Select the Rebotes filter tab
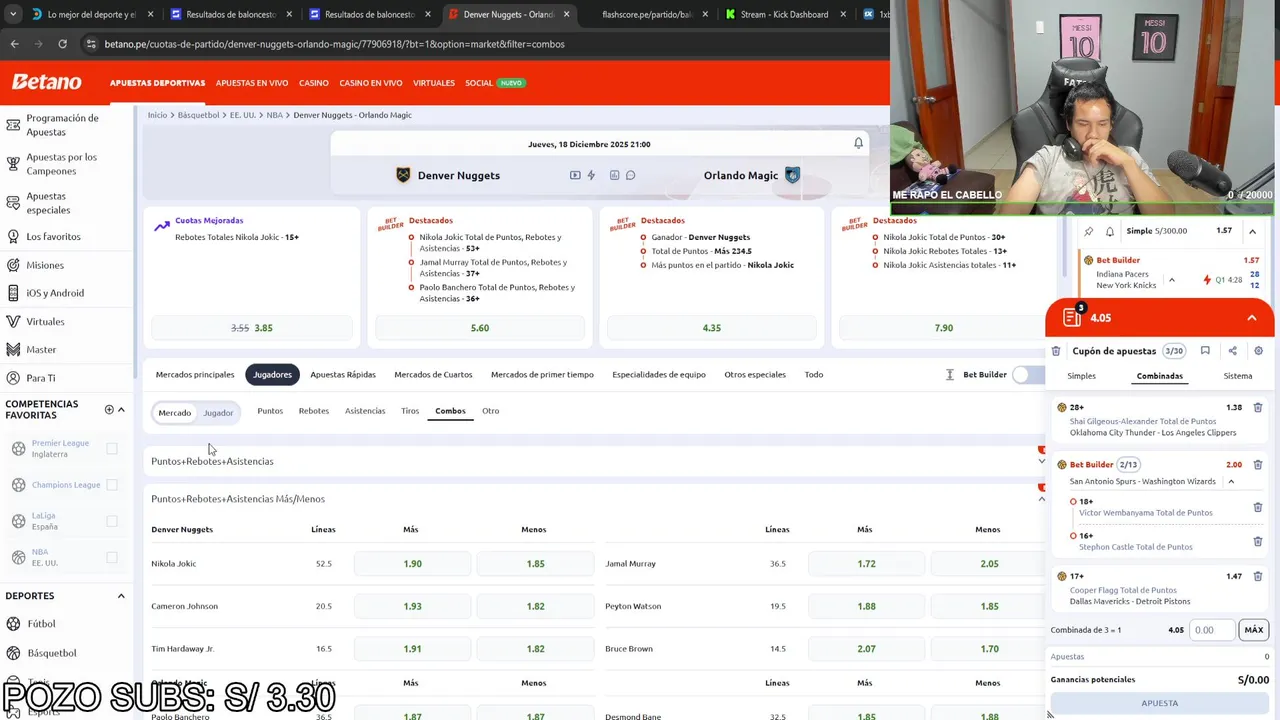This screenshot has height=720, width=1280. click(x=314, y=411)
